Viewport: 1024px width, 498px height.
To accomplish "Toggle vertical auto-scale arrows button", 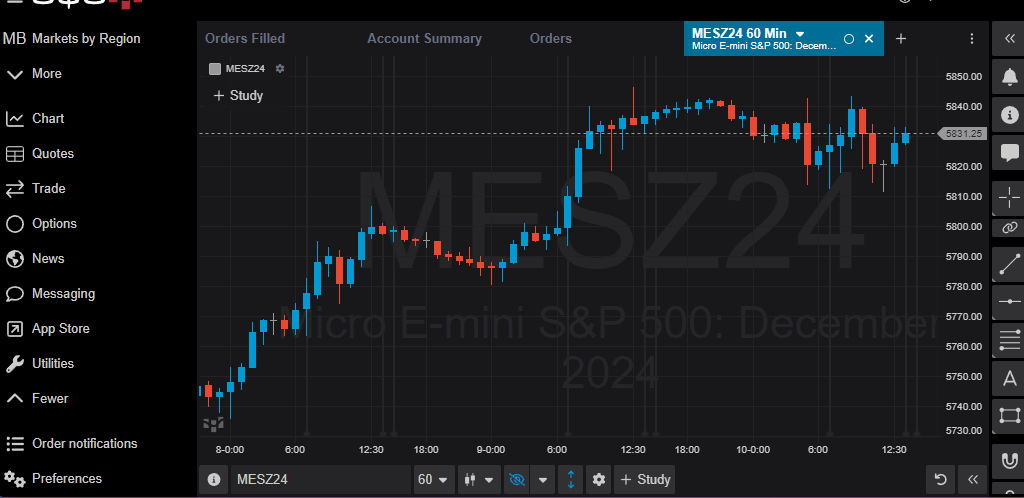I will click(571, 480).
